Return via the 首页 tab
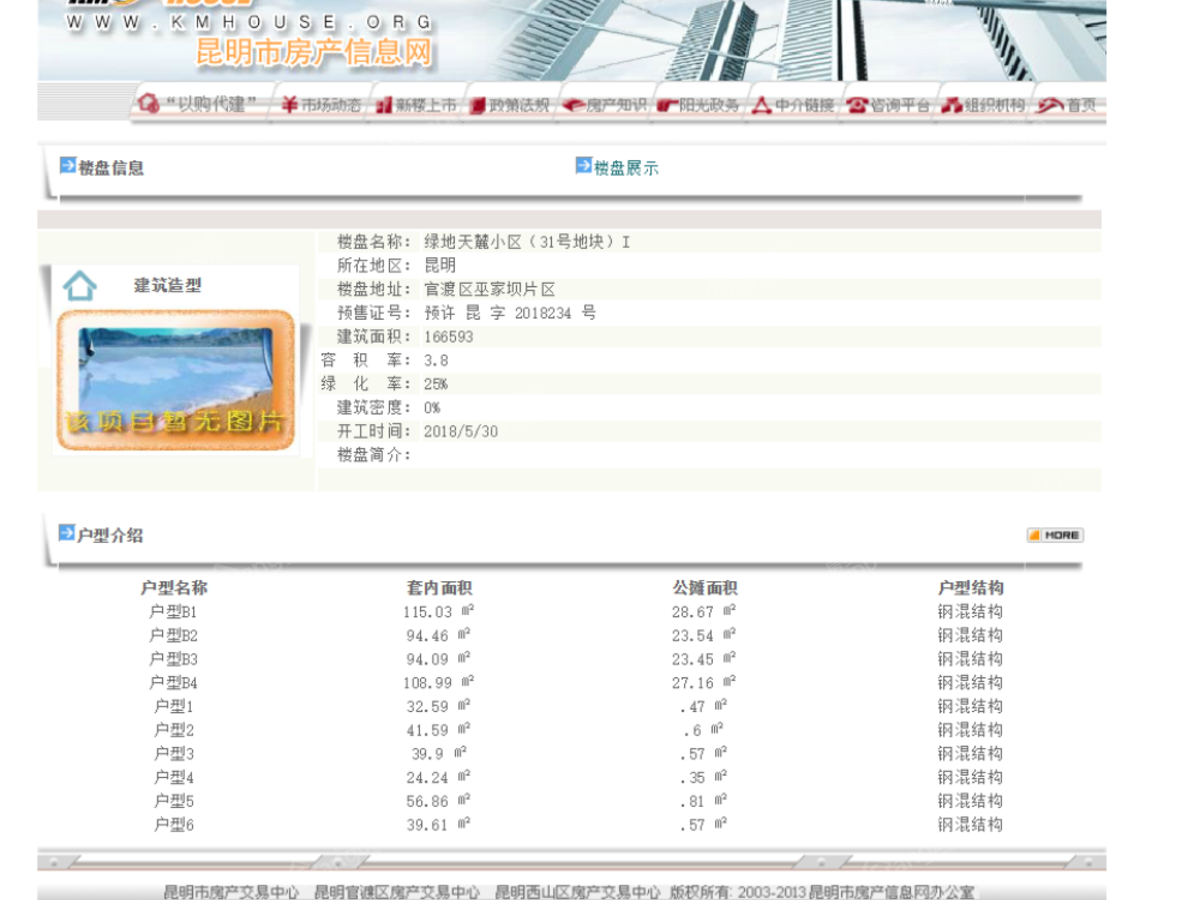 point(1066,104)
